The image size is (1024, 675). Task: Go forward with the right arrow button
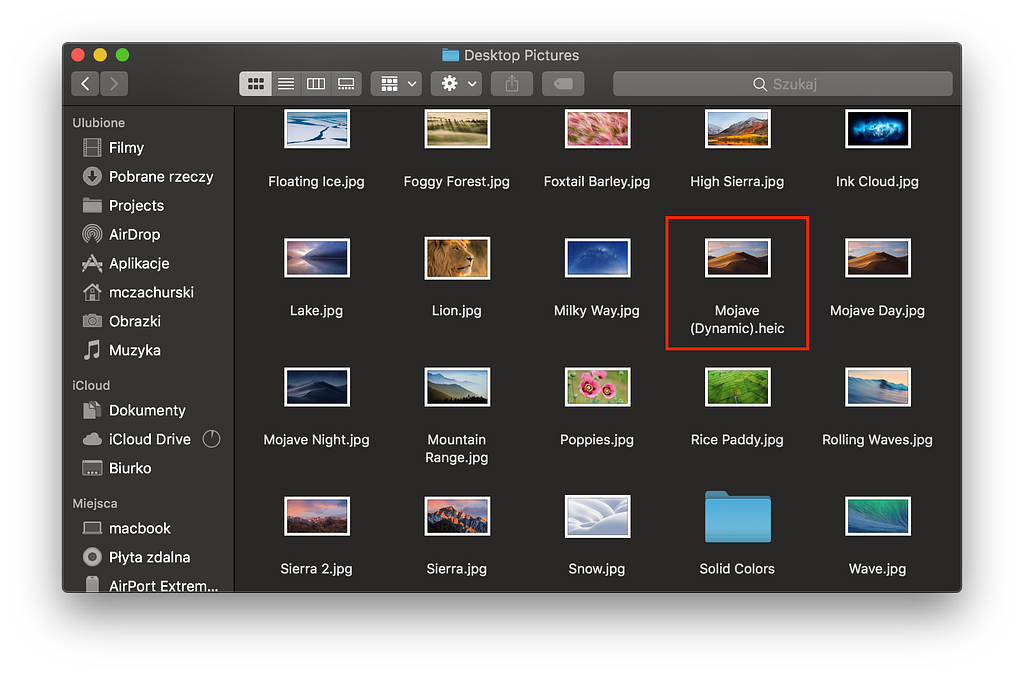pyautogui.click(x=114, y=84)
